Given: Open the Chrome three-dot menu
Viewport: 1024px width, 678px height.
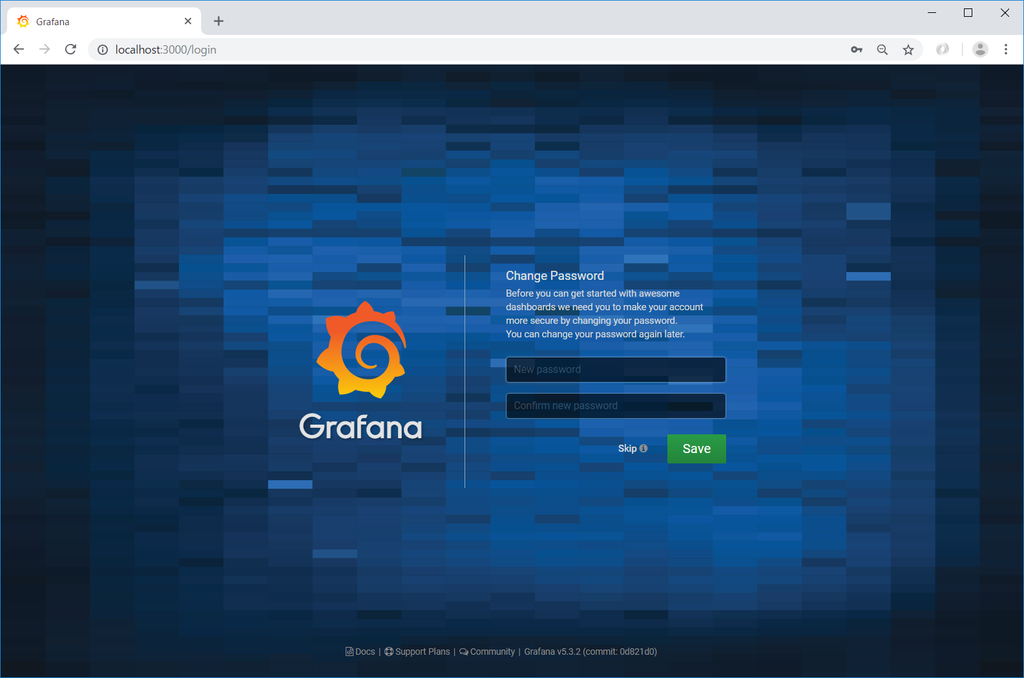Looking at the screenshot, I should coord(1006,50).
